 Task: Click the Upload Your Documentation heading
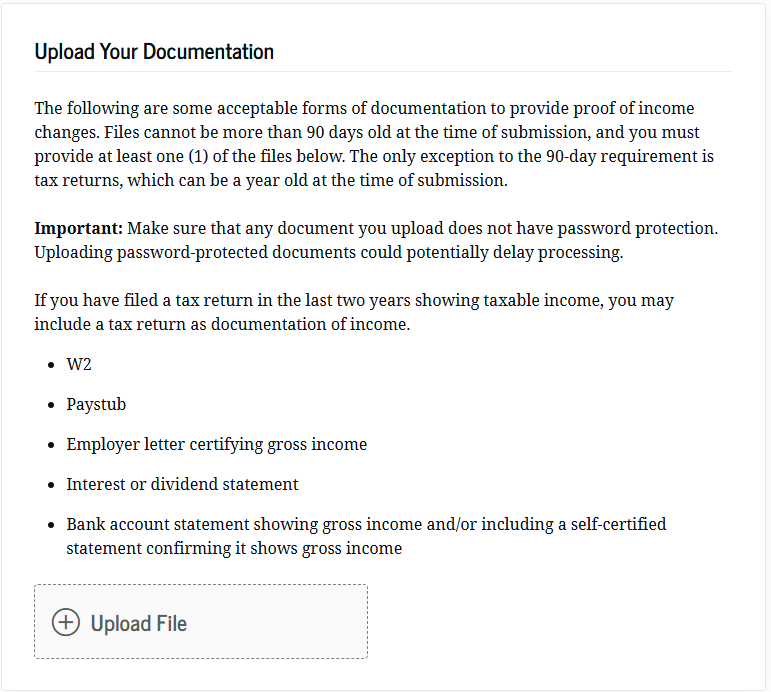pyautogui.click(x=154, y=52)
